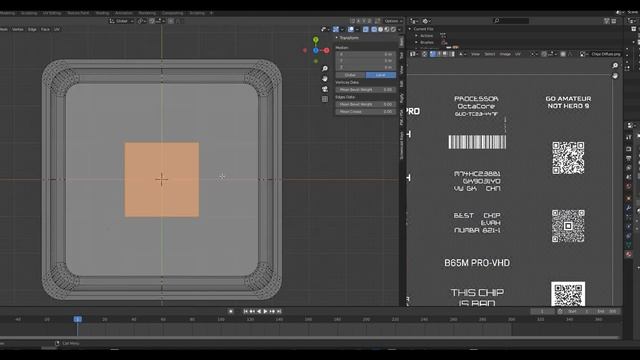Screen dimensions: 640x360
Task: Select rendered viewport shading
Action: pyautogui.click(x=393, y=29)
